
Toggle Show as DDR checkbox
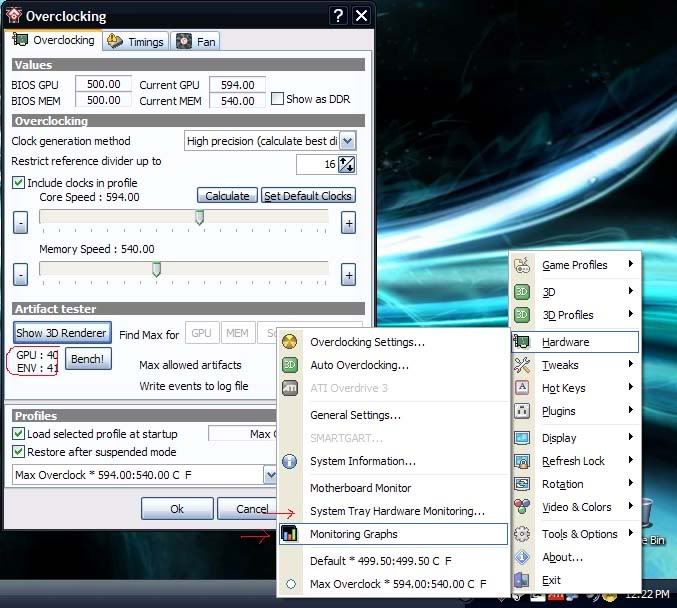click(x=277, y=98)
